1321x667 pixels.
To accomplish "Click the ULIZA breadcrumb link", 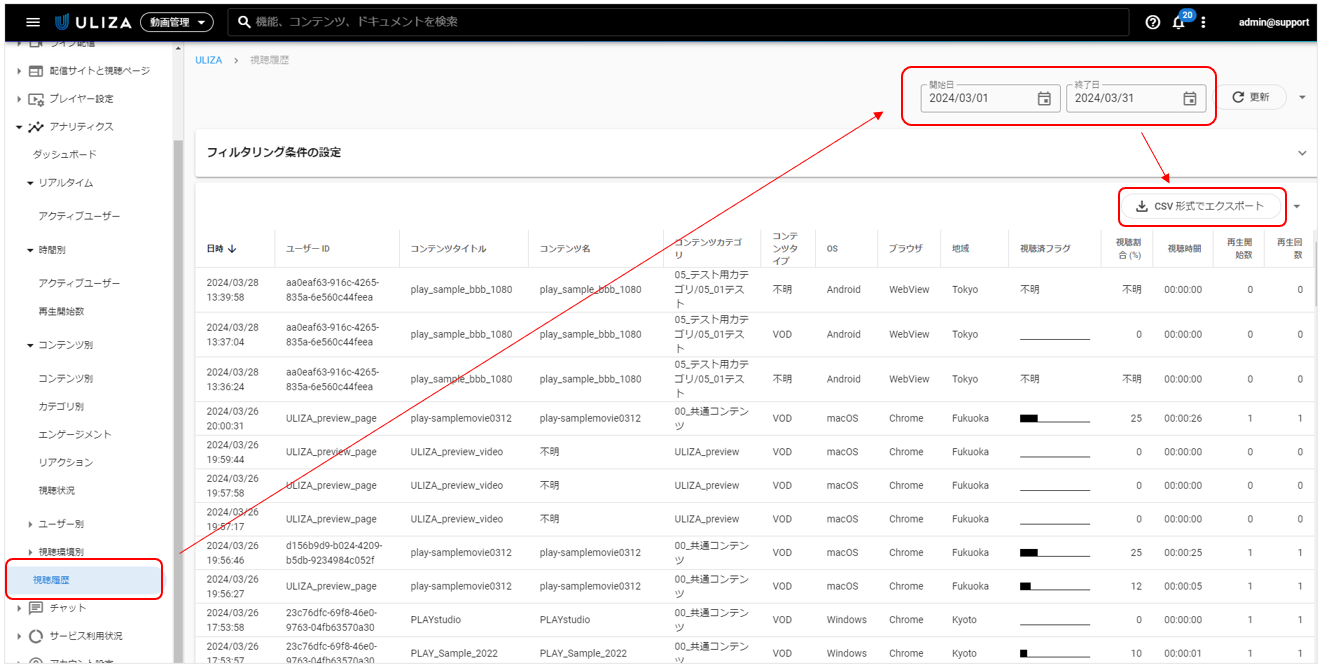I will pos(208,60).
